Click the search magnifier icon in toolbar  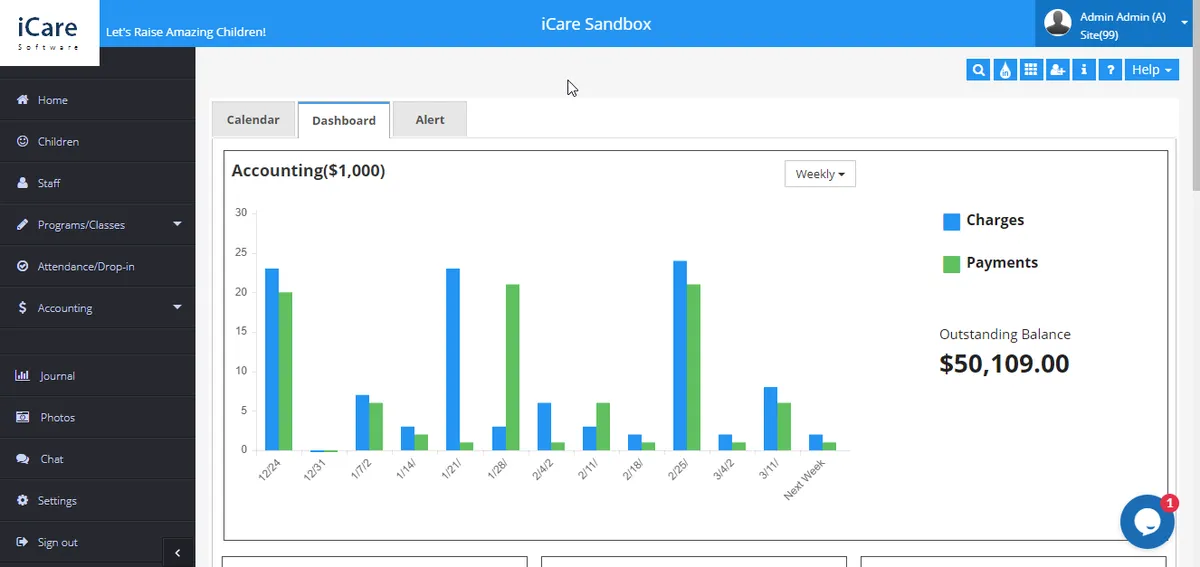click(979, 70)
